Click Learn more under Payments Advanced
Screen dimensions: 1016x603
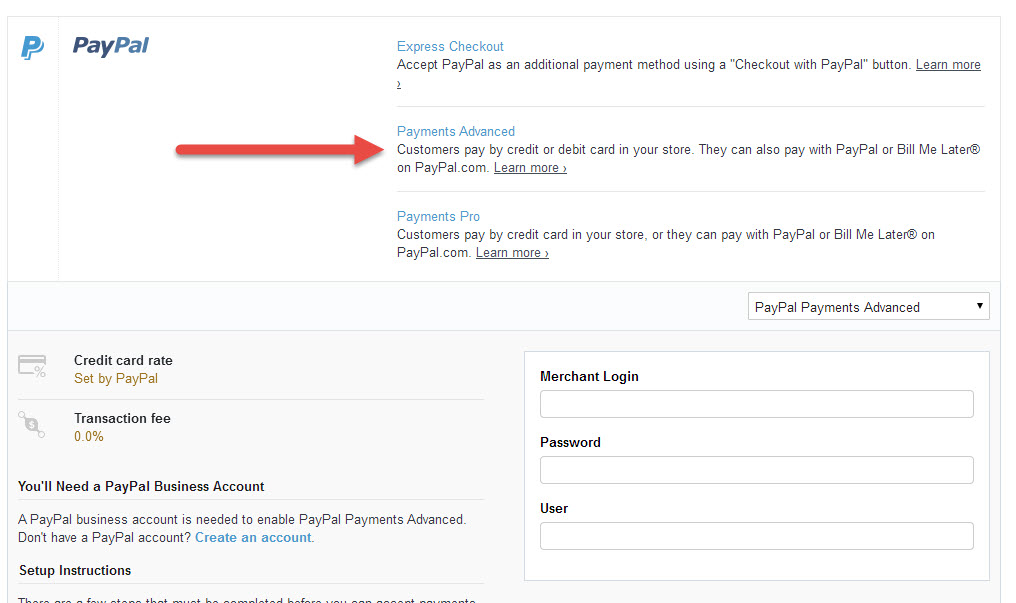tap(530, 168)
